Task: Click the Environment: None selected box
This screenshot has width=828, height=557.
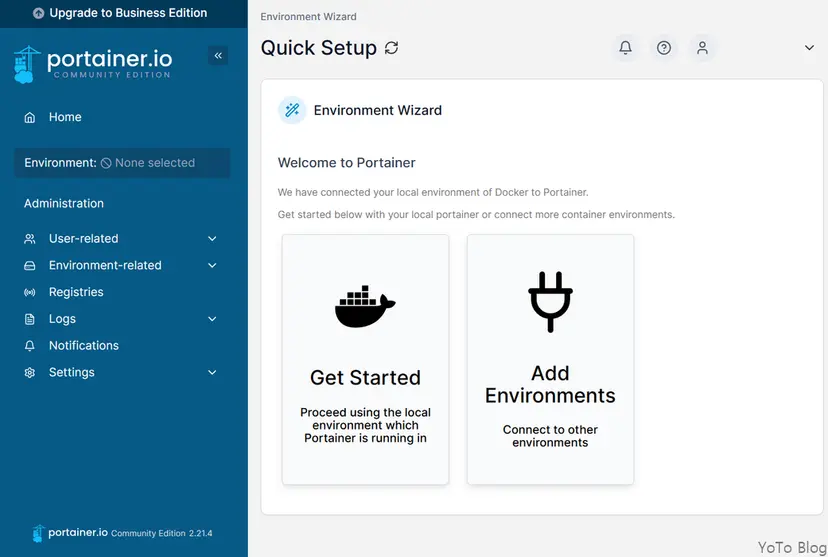Action: [x=122, y=163]
